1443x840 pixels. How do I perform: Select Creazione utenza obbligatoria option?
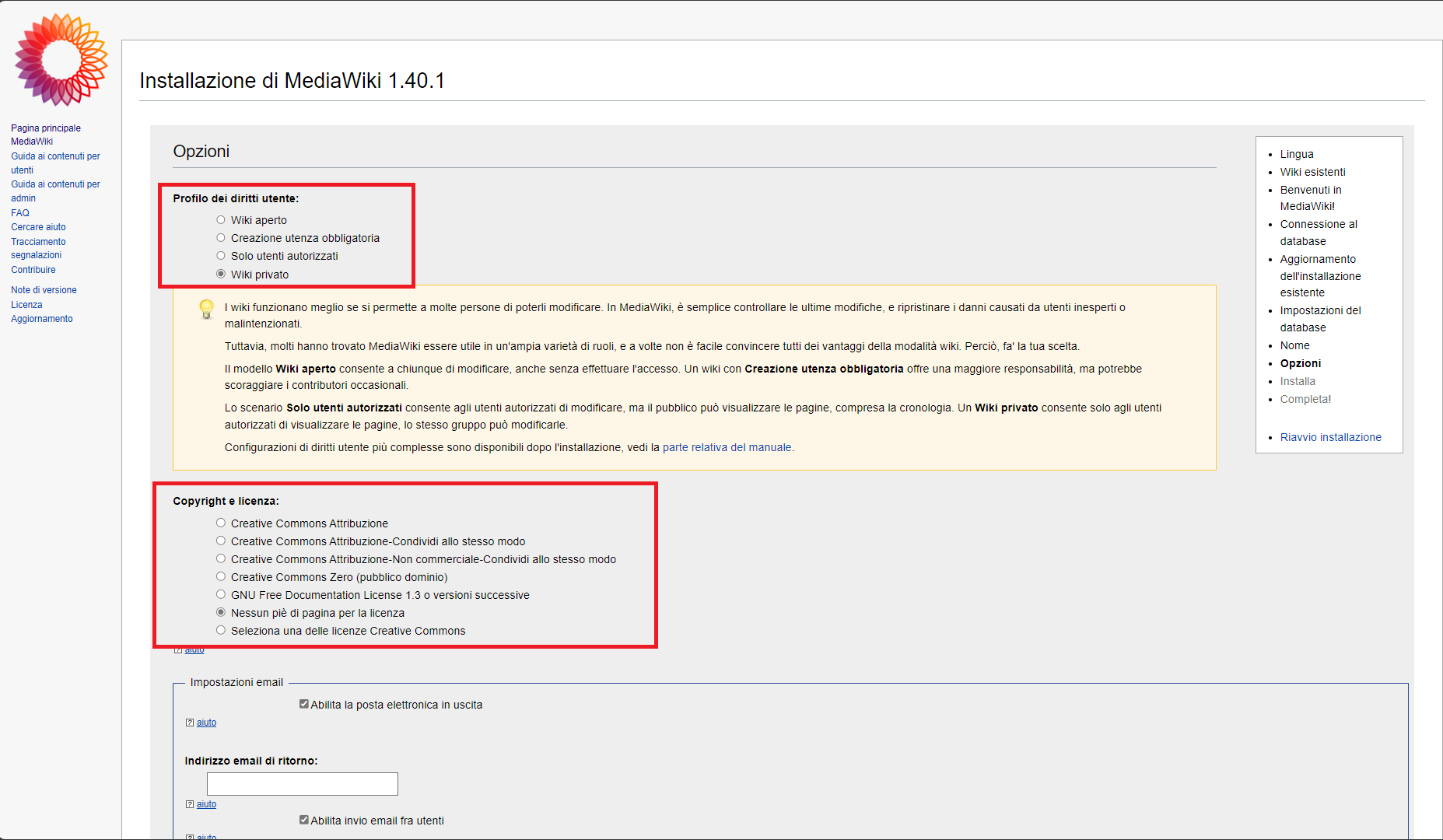[x=221, y=238]
